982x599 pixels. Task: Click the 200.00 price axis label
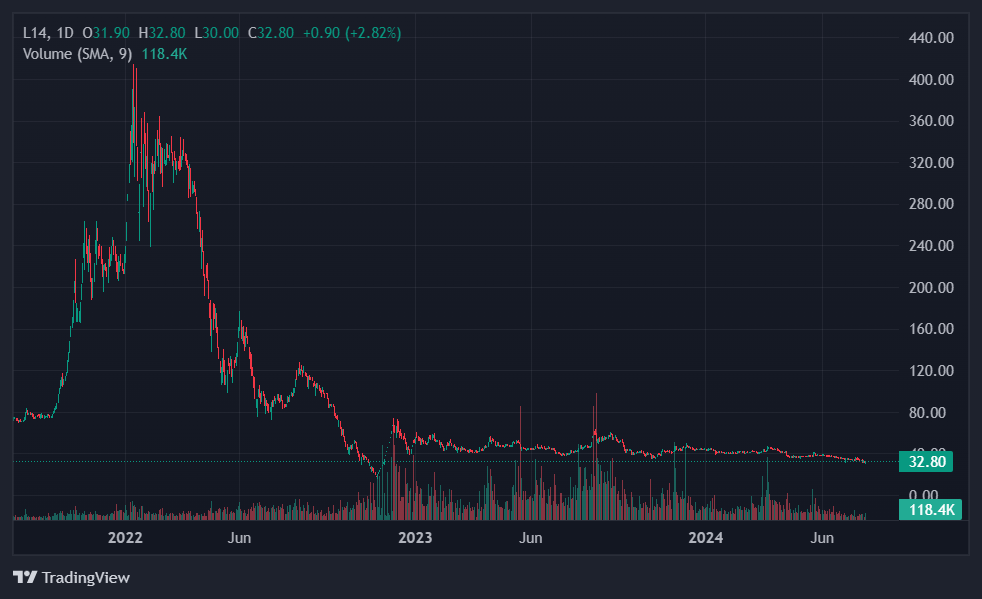point(930,288)
